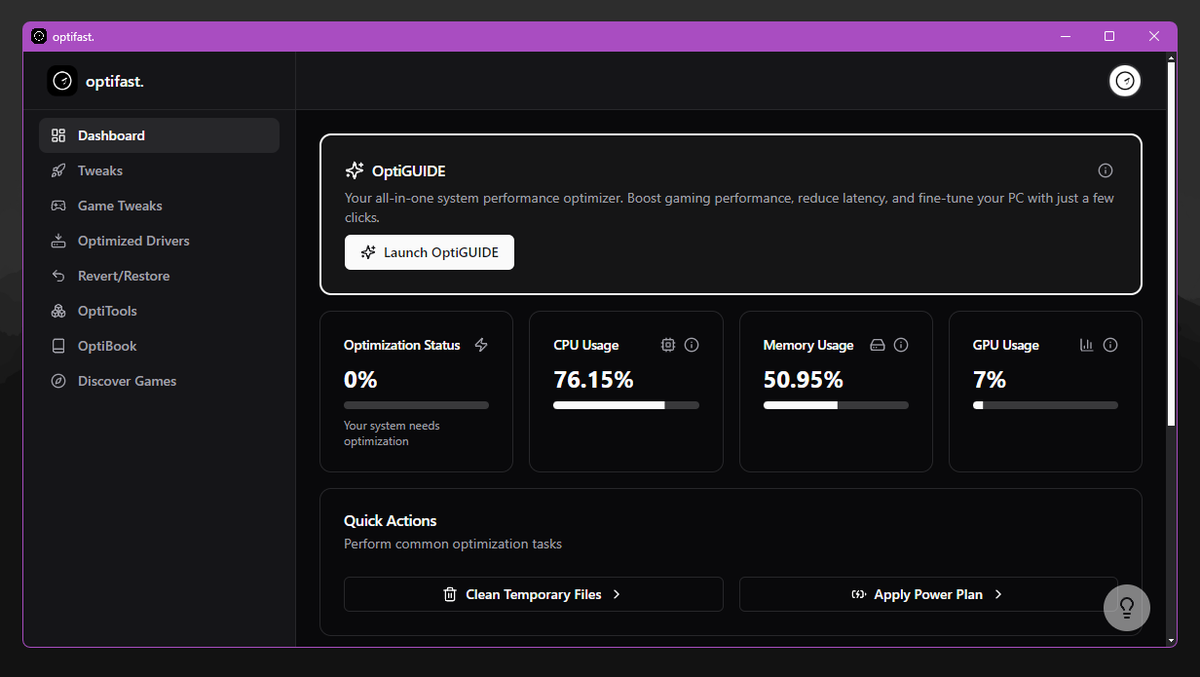
Task: Open OptiTools from the sidebar
Action: [x=159, y=311]
